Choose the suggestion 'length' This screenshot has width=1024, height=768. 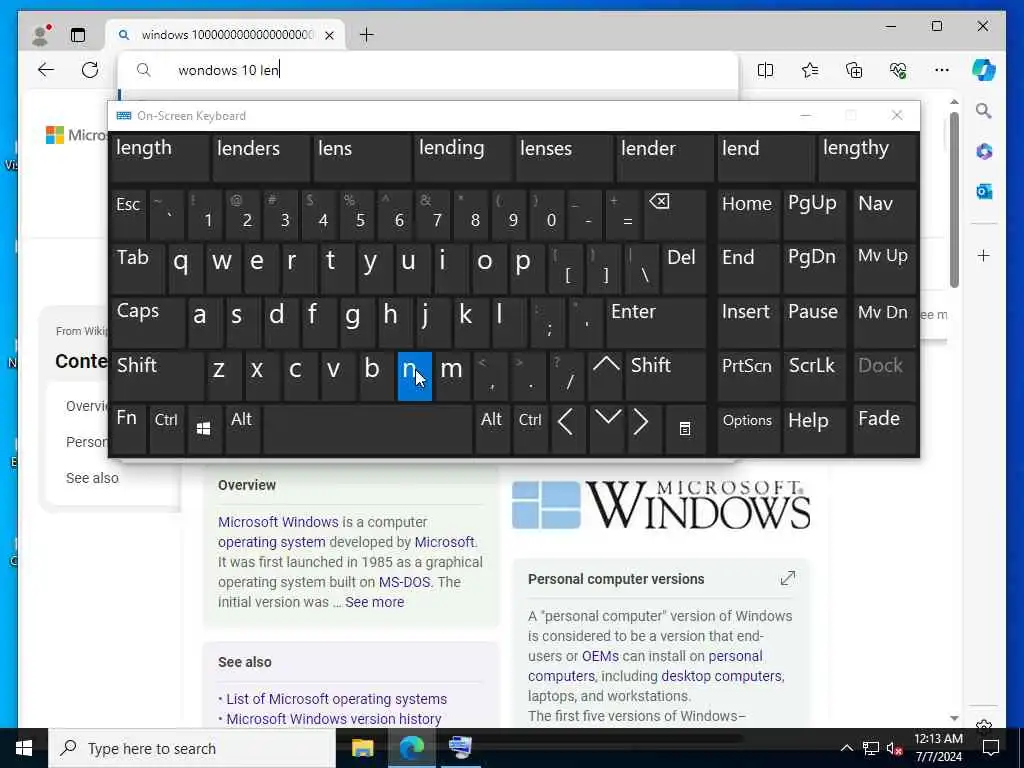pyautogui.click(x=159, y=157)
